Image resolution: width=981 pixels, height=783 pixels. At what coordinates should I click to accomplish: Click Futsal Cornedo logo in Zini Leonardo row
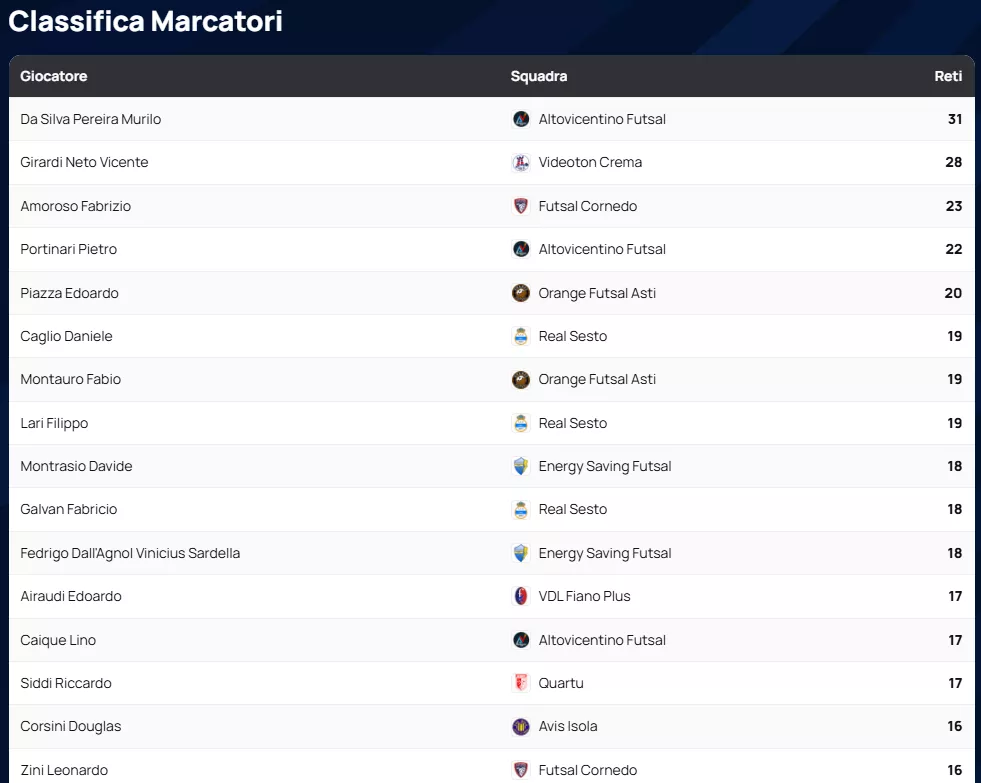(521, 770)
